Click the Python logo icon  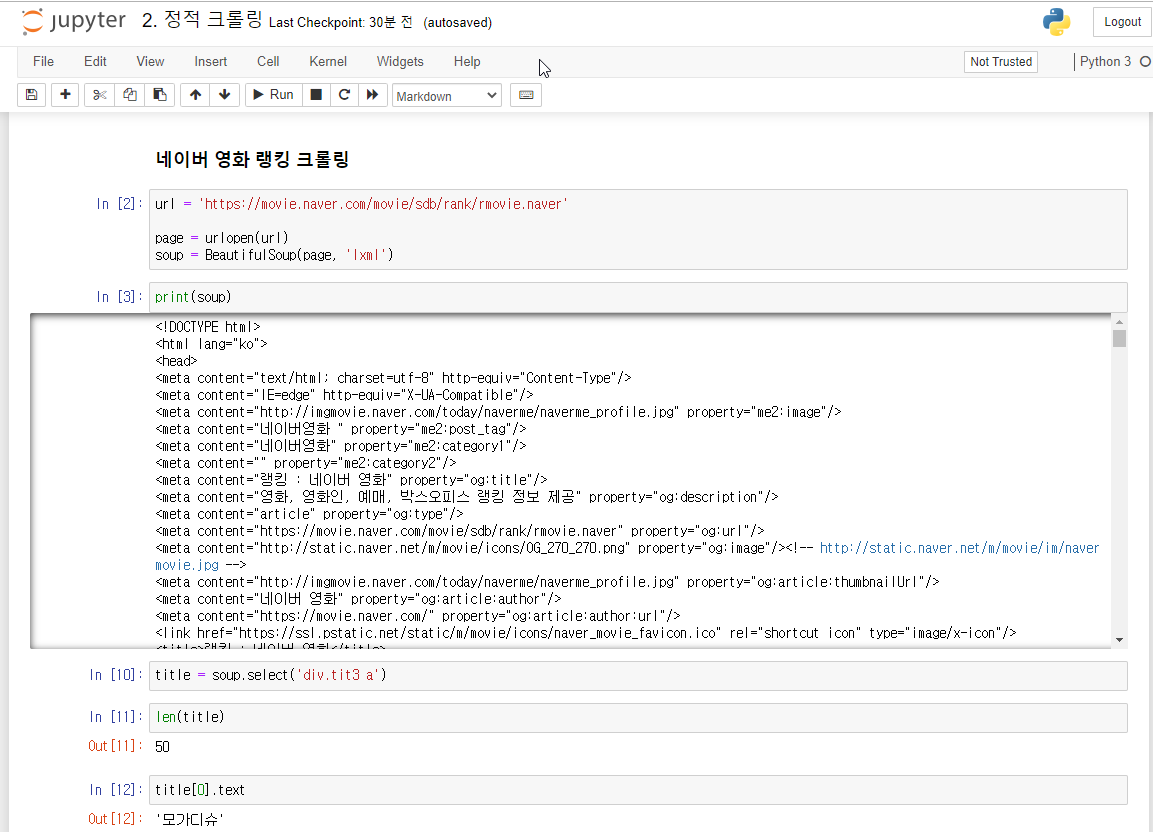[1057, 22]
